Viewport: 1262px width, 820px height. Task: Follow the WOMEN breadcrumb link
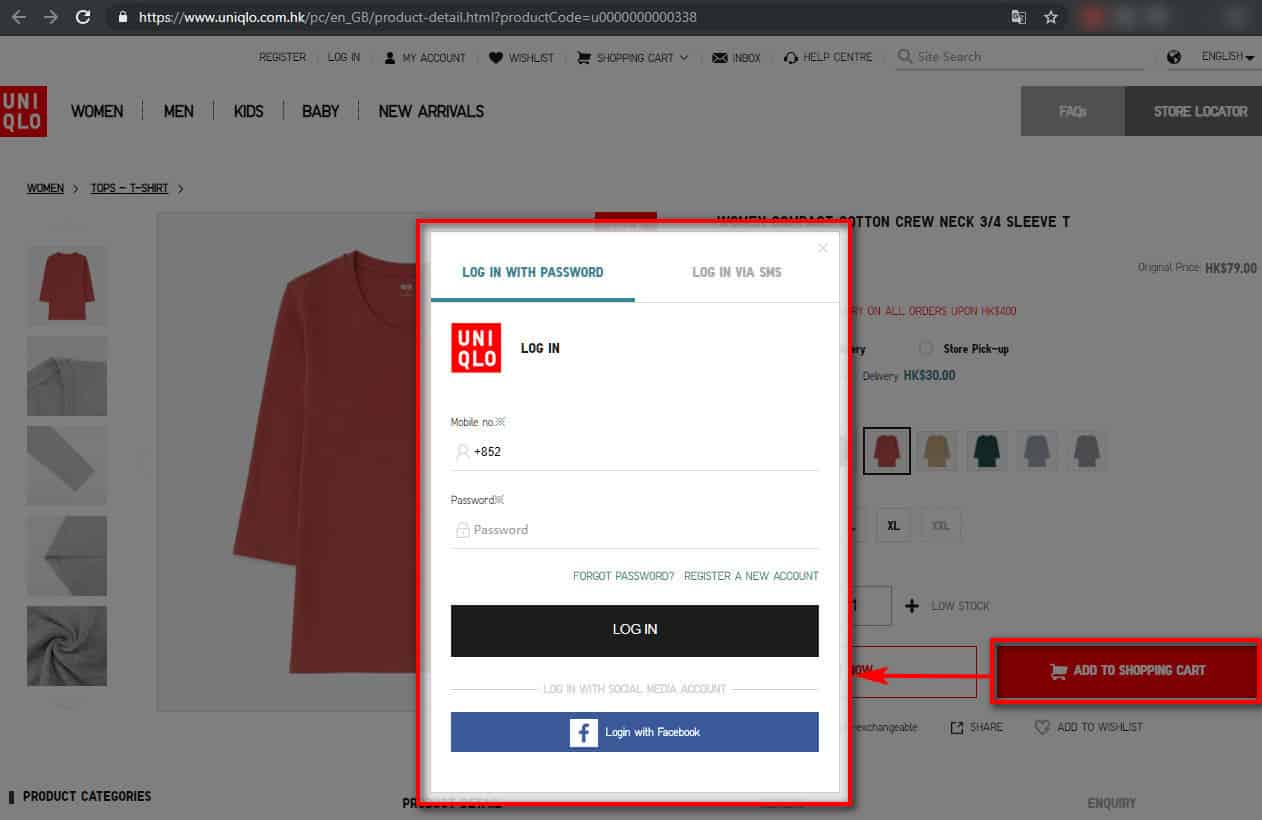pyautogui.click(x=45, y=188)
